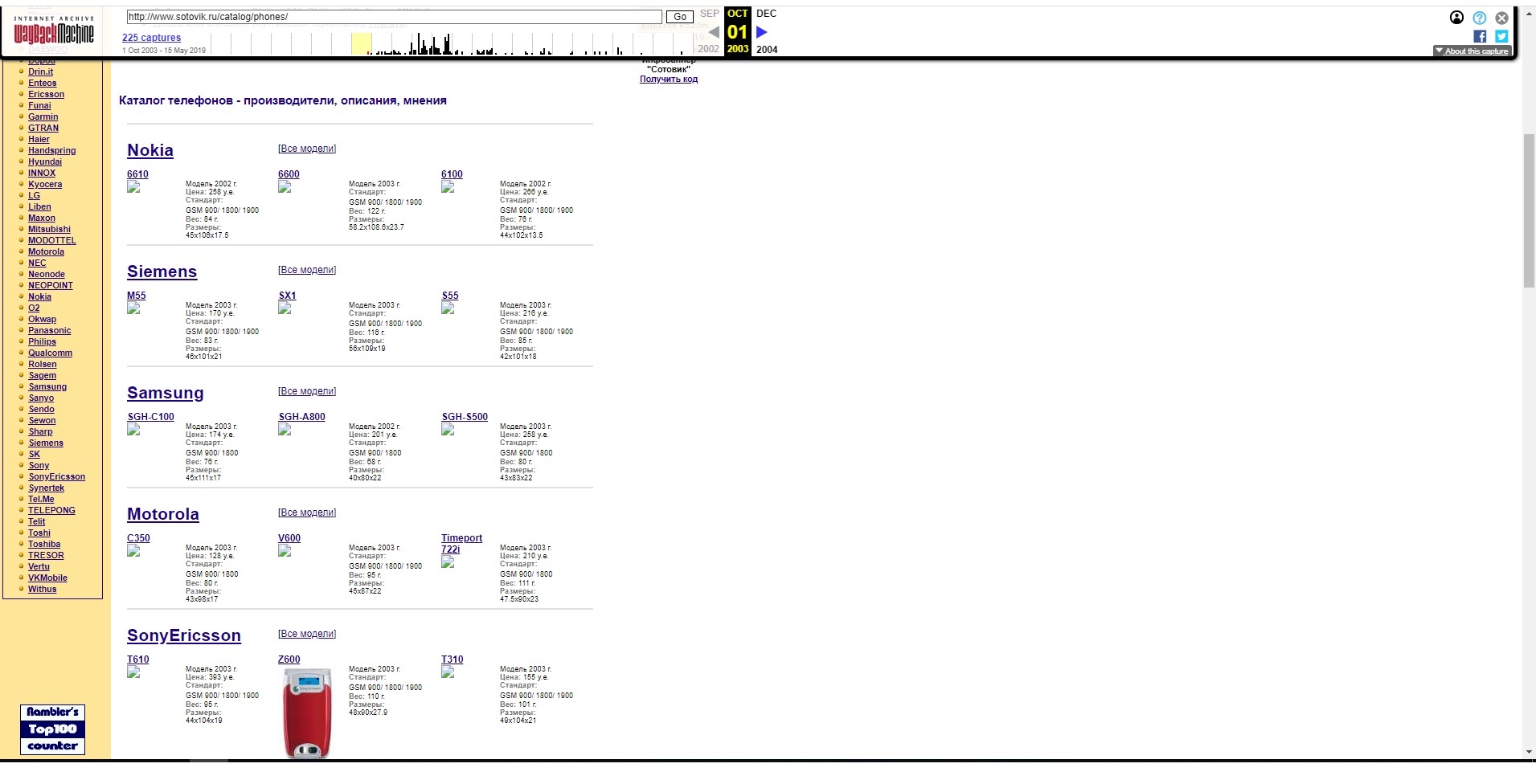Select Sagem in the sidebar brand list
The height and width of the screenshot is (784, 1536).
tap(42, 375)
